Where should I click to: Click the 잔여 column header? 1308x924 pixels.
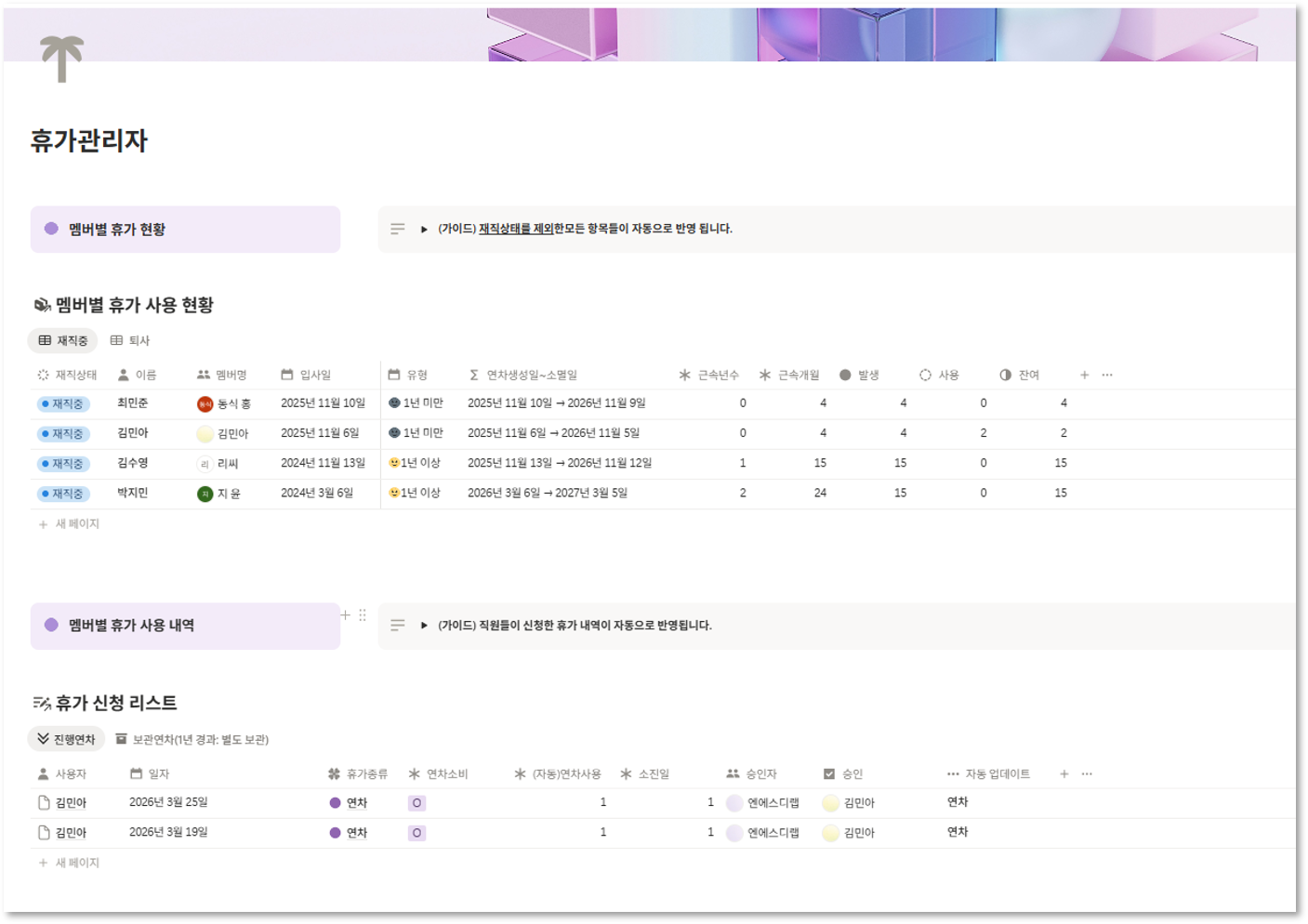1019,376
